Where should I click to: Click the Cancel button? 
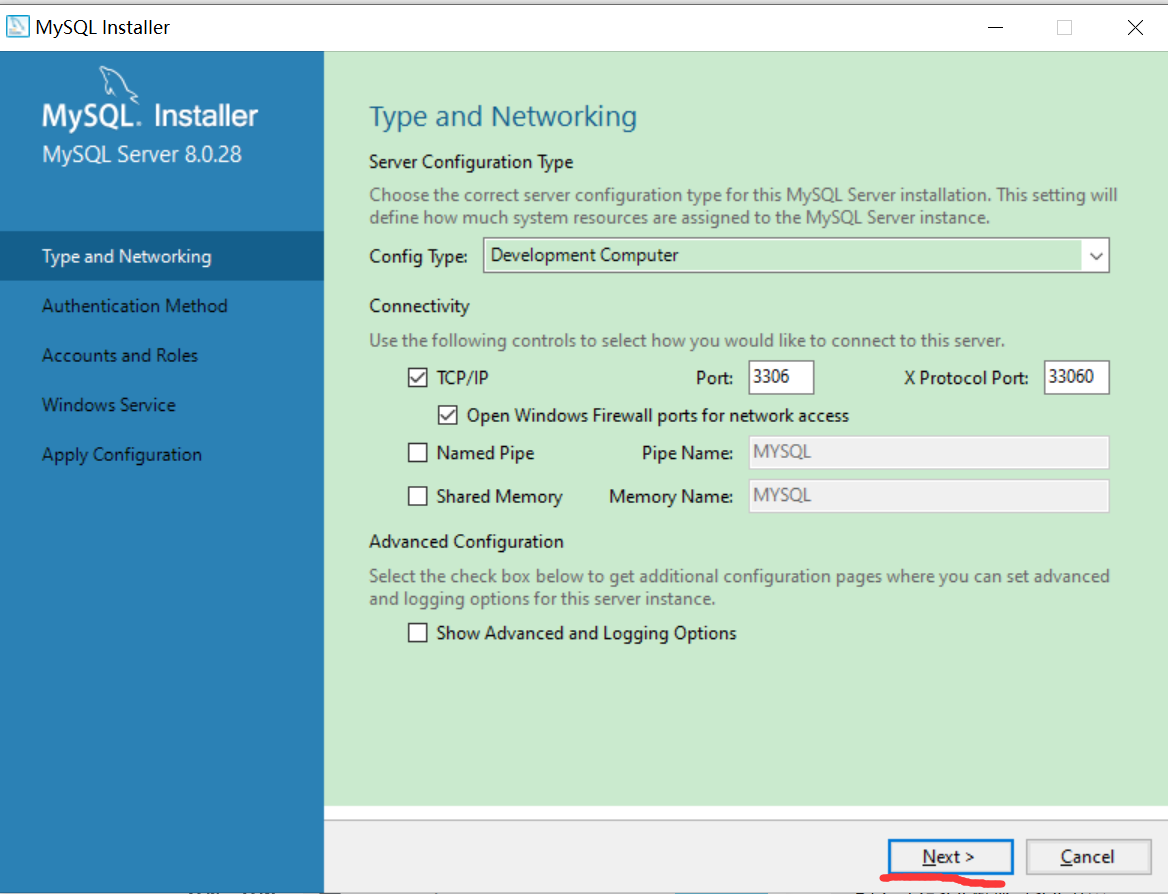pyautogui.click(x=1088, y=857)
